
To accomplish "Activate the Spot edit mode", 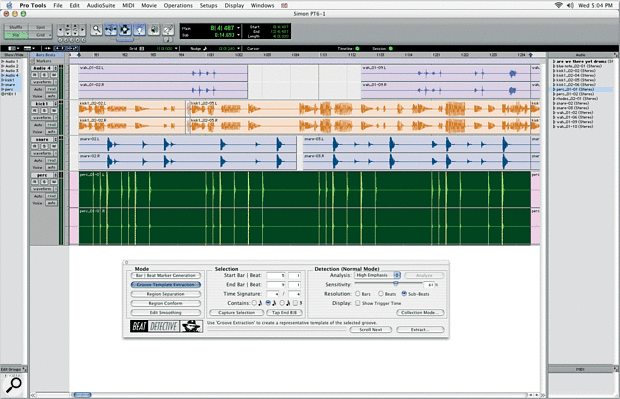I will [40, 27].
